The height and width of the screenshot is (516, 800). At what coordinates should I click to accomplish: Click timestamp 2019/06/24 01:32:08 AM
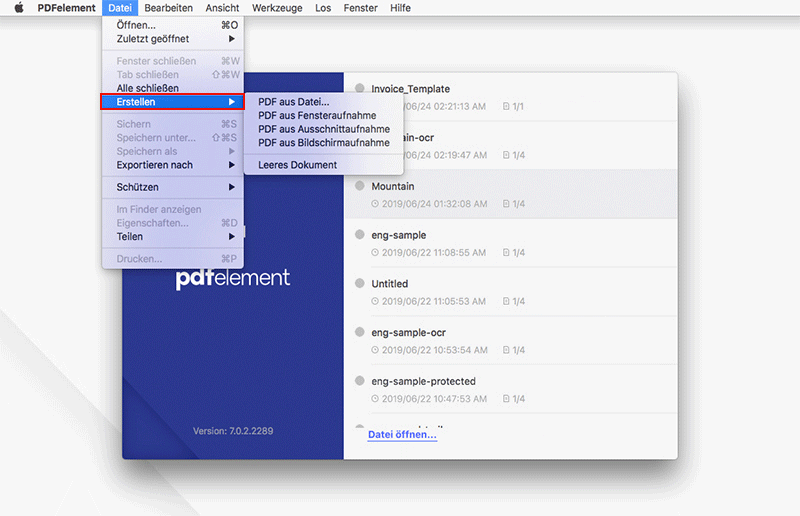(x=434, y=204)
